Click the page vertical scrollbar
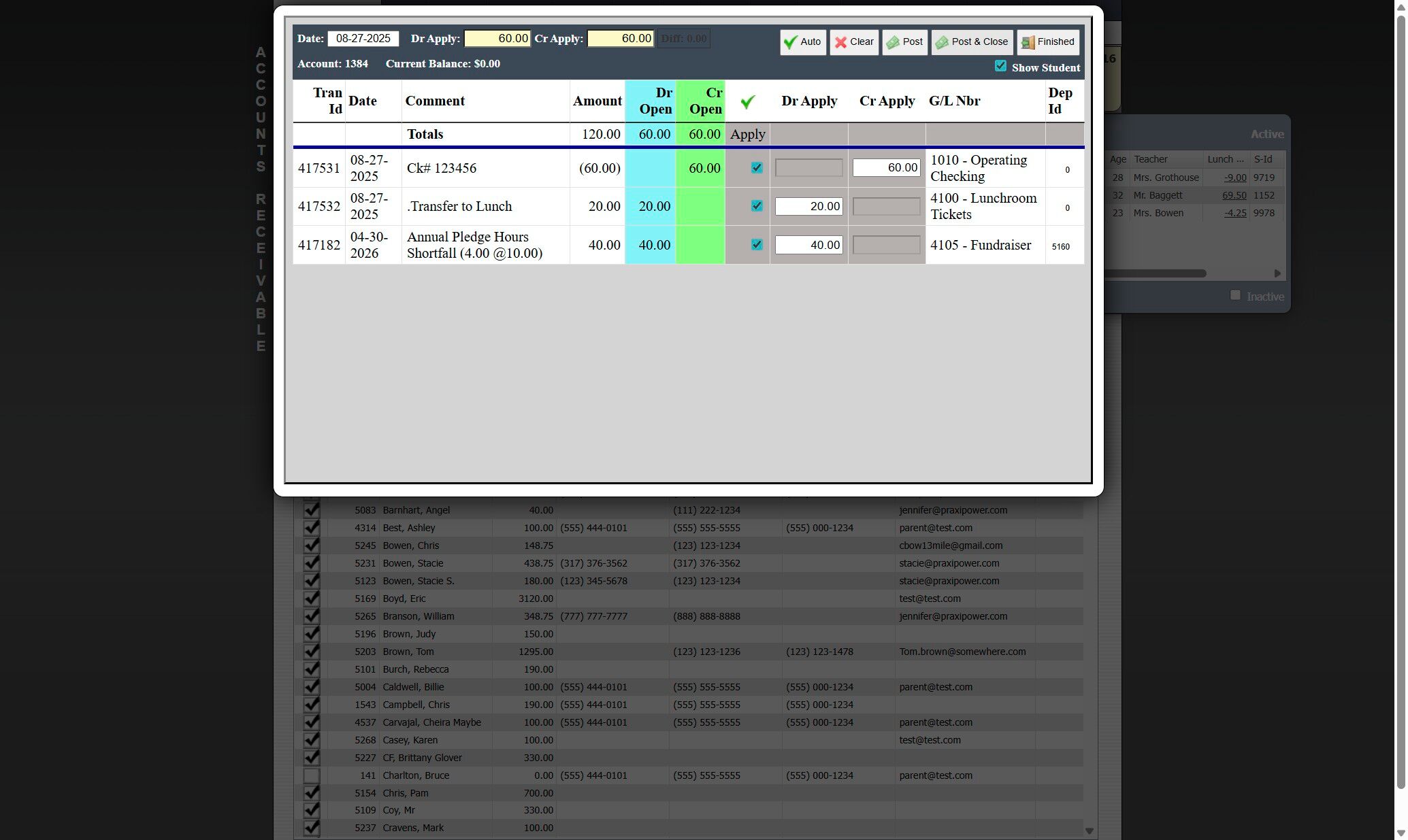Viewport: 1408px width, 840px height. pyautogui.click(x=1401, y=408)
